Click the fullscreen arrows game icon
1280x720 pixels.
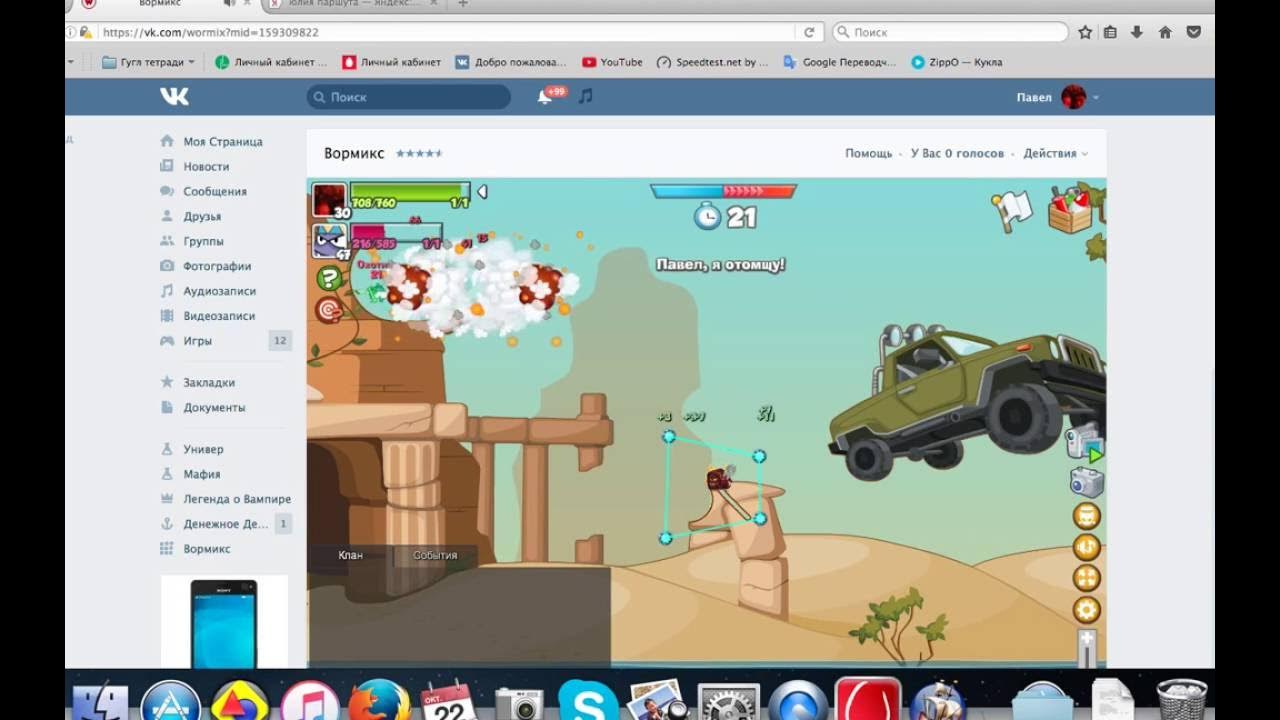coord(1087,578)
